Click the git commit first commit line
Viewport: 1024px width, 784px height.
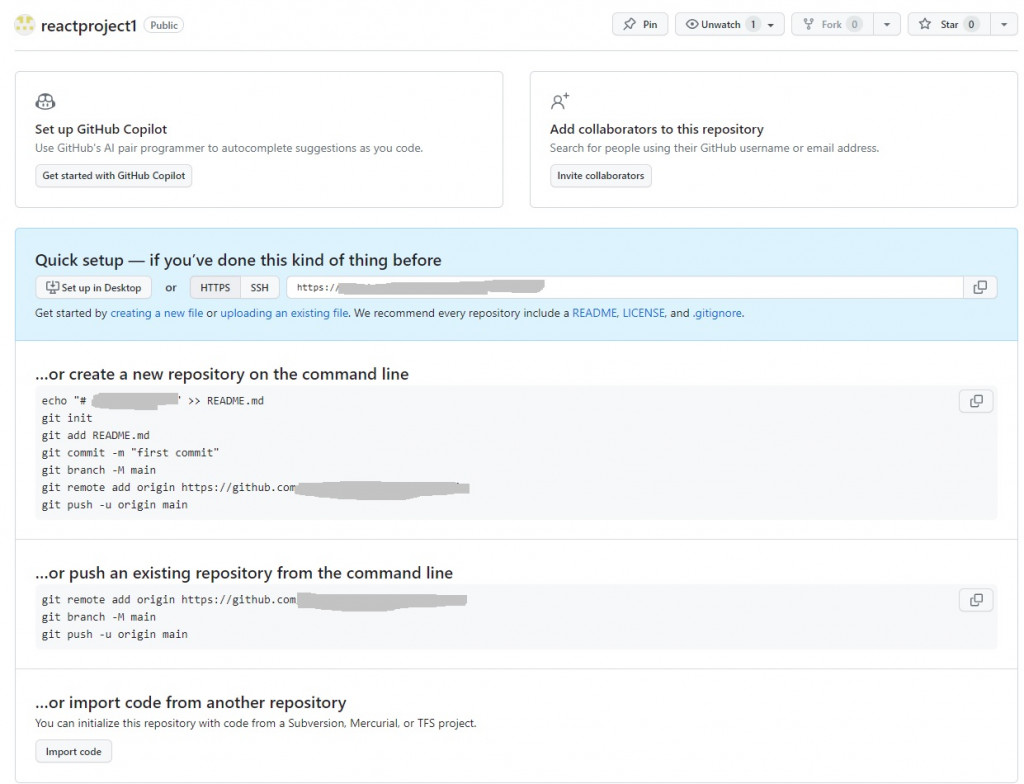131,453
